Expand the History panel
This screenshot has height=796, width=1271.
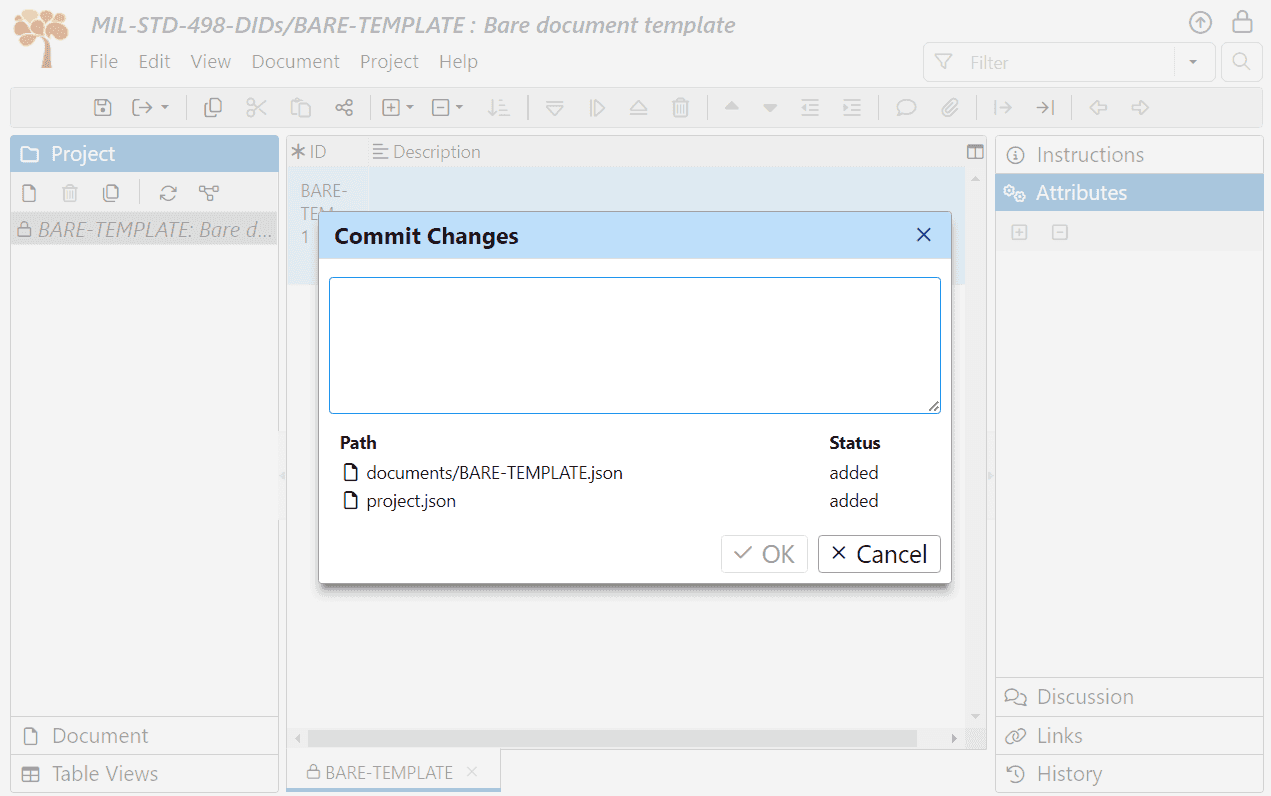coord(1129,774)
